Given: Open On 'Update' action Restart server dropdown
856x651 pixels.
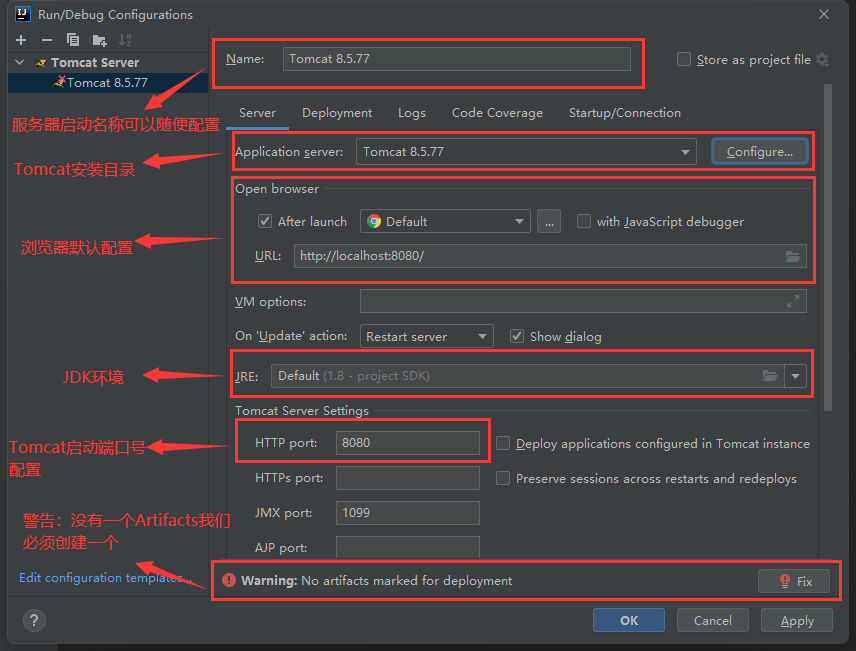Looking at the screenshot, I should [426, 336].
